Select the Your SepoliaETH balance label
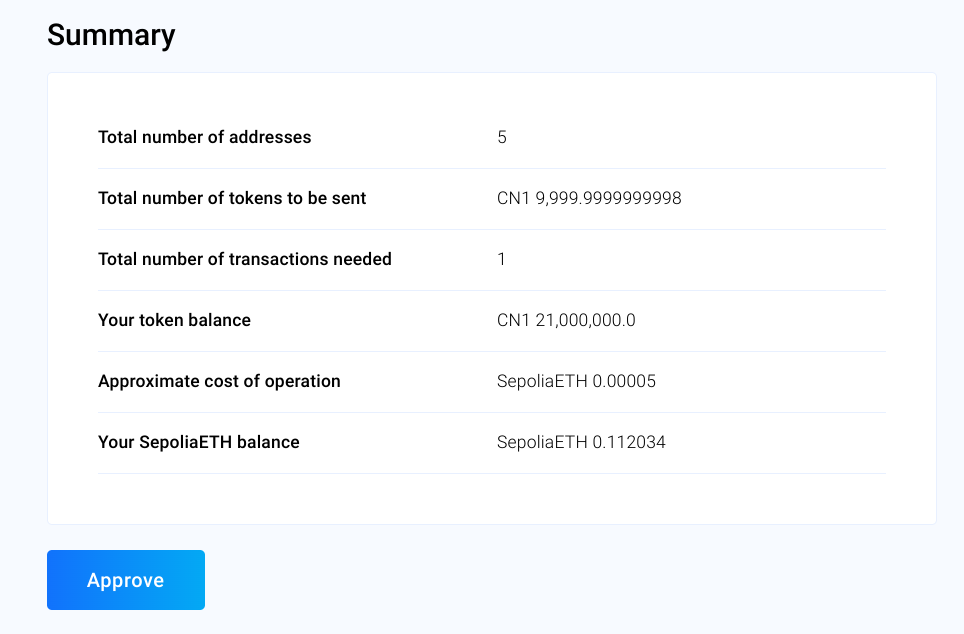Screen dimensions: 964x634 point(198,442)
